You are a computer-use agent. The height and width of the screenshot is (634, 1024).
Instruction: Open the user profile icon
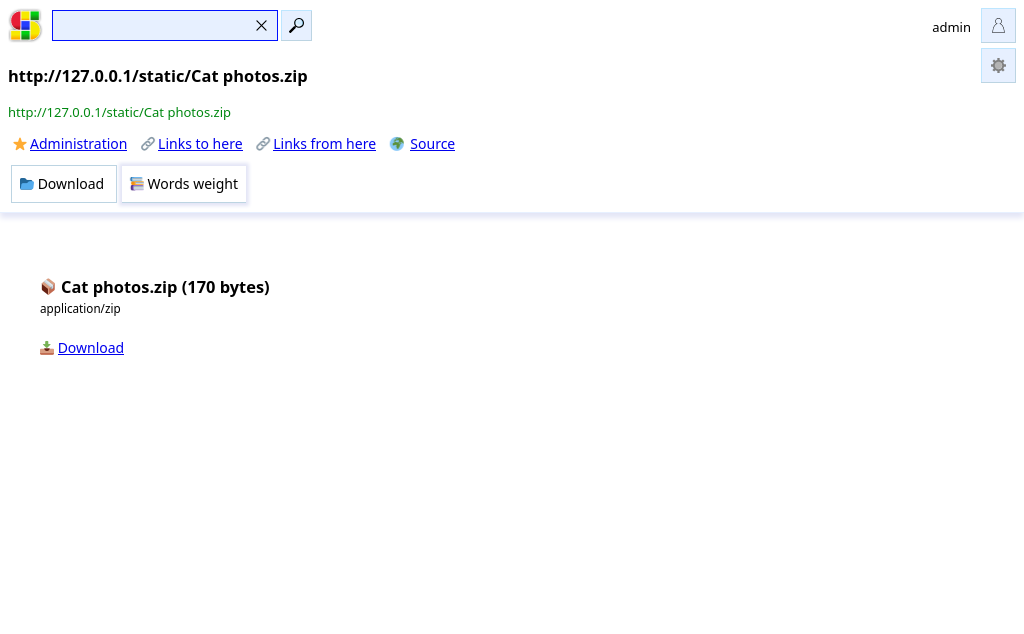tap(998, 26)
